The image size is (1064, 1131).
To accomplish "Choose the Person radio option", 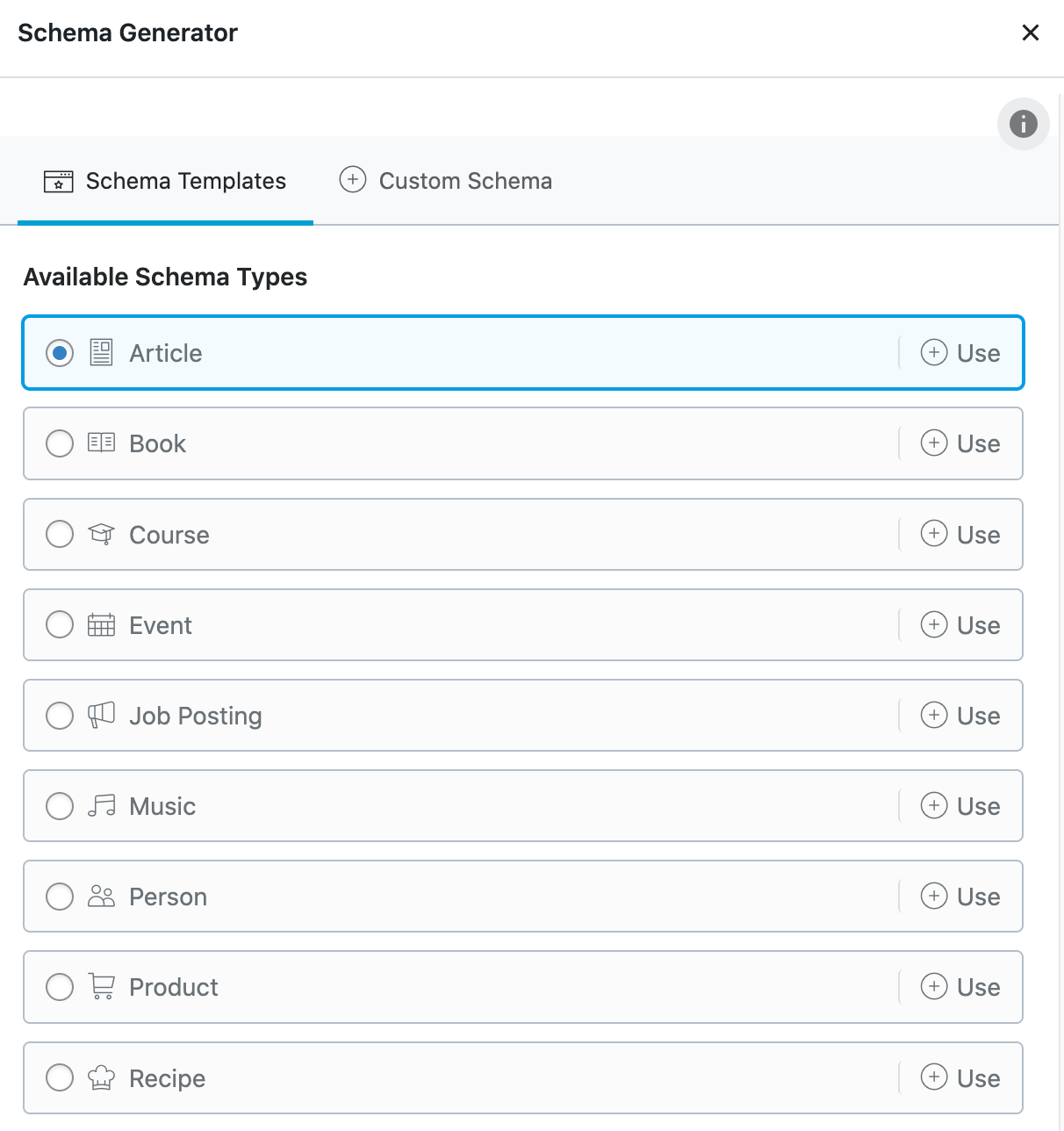I will [60, 897].
